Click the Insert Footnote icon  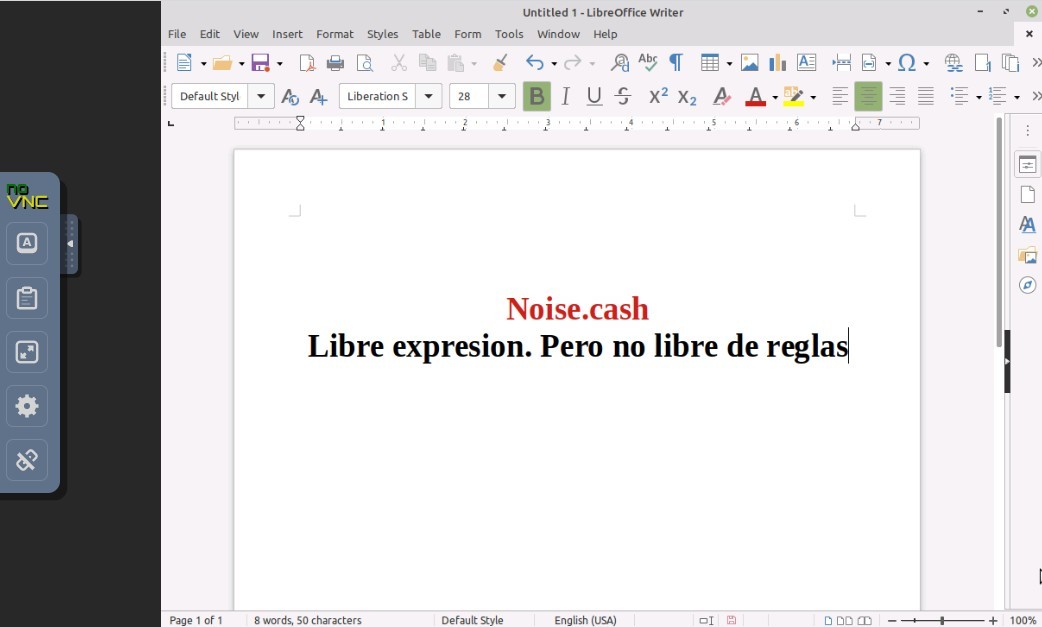(983, 63)
